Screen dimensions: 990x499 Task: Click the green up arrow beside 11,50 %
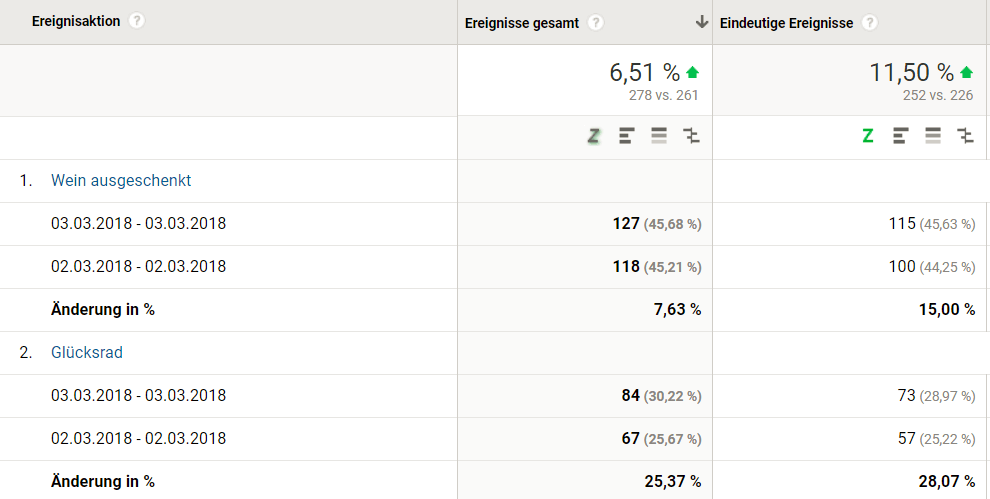[966, 73]
